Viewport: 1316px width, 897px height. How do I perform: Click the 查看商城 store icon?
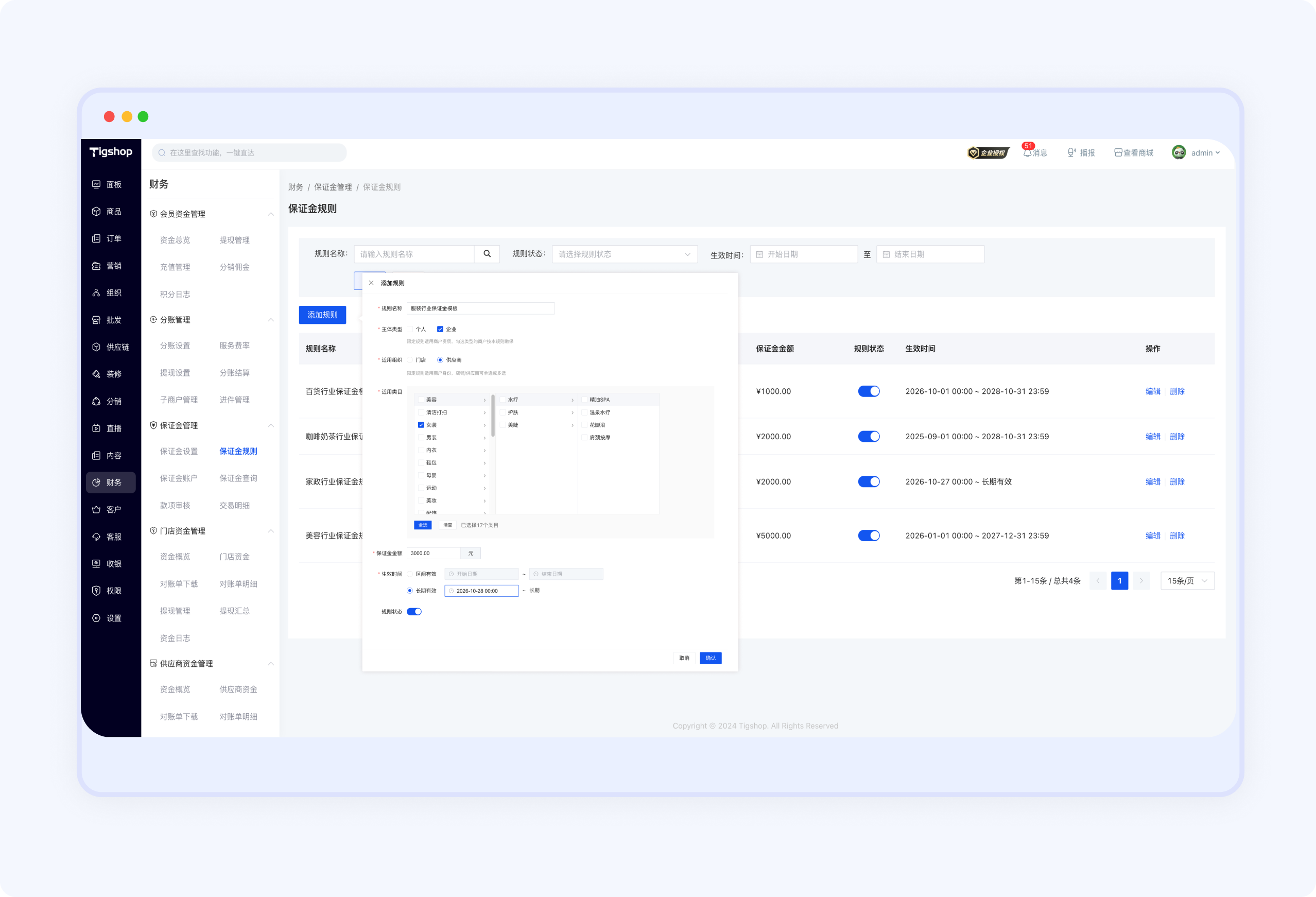click(x=1118, y=152)
